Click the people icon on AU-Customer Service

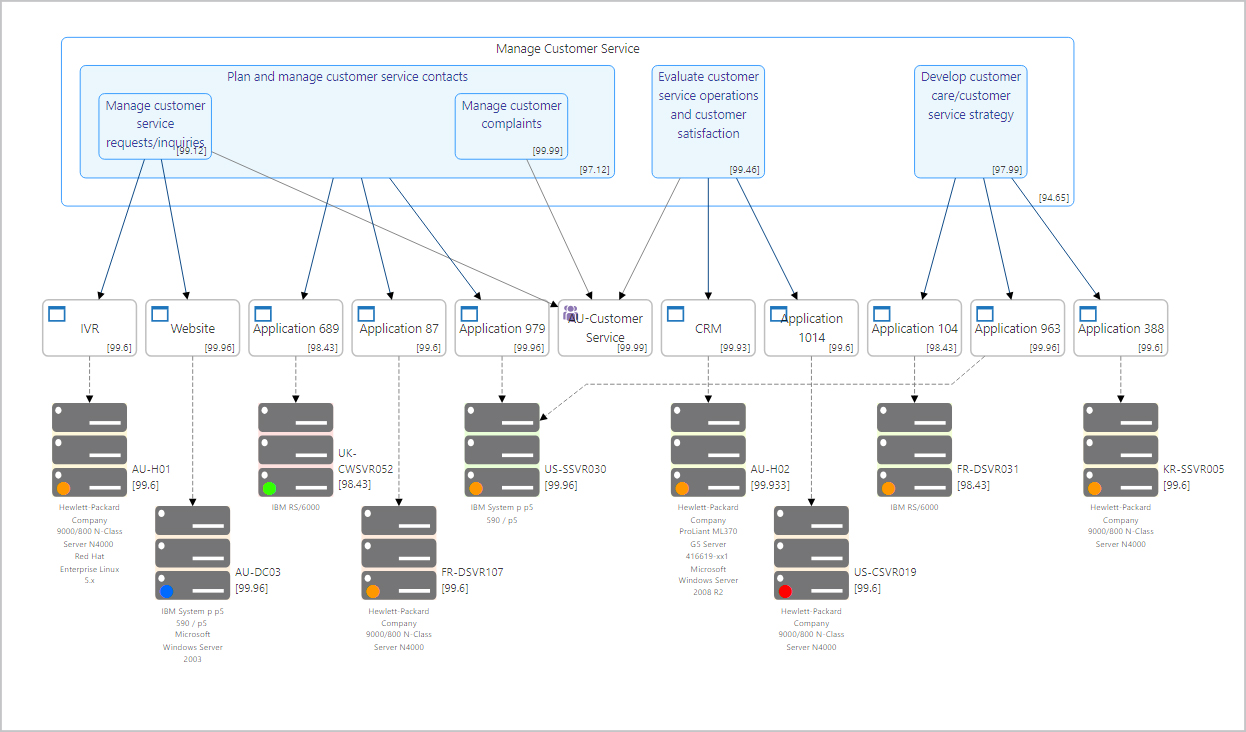(570, 314)
